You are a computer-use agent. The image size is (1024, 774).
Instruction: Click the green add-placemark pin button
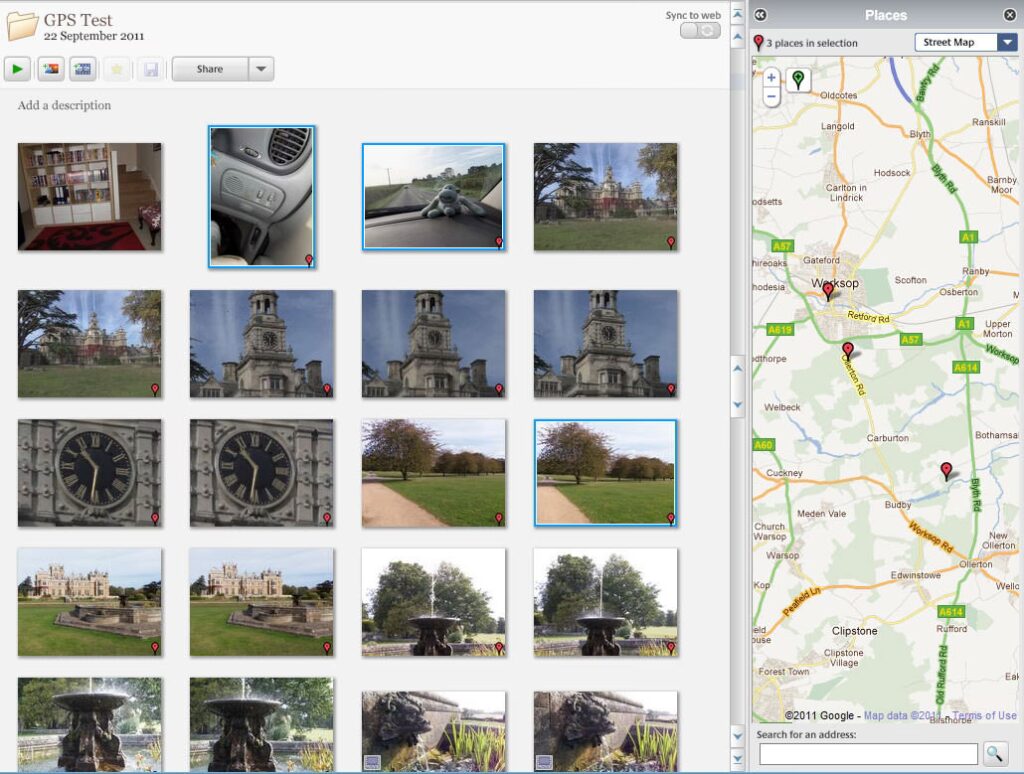coord(798,80)
